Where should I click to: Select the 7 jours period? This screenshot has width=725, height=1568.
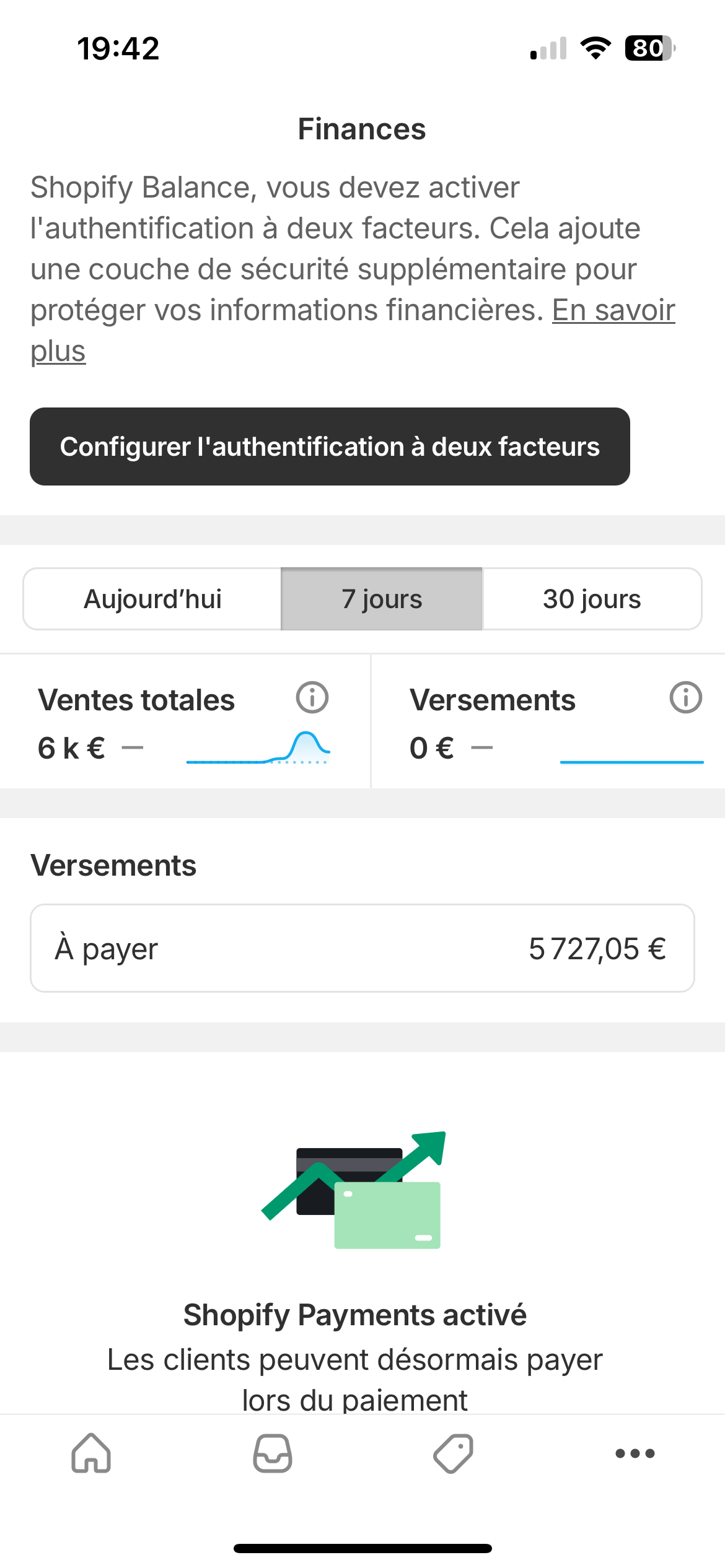point(382,599)
